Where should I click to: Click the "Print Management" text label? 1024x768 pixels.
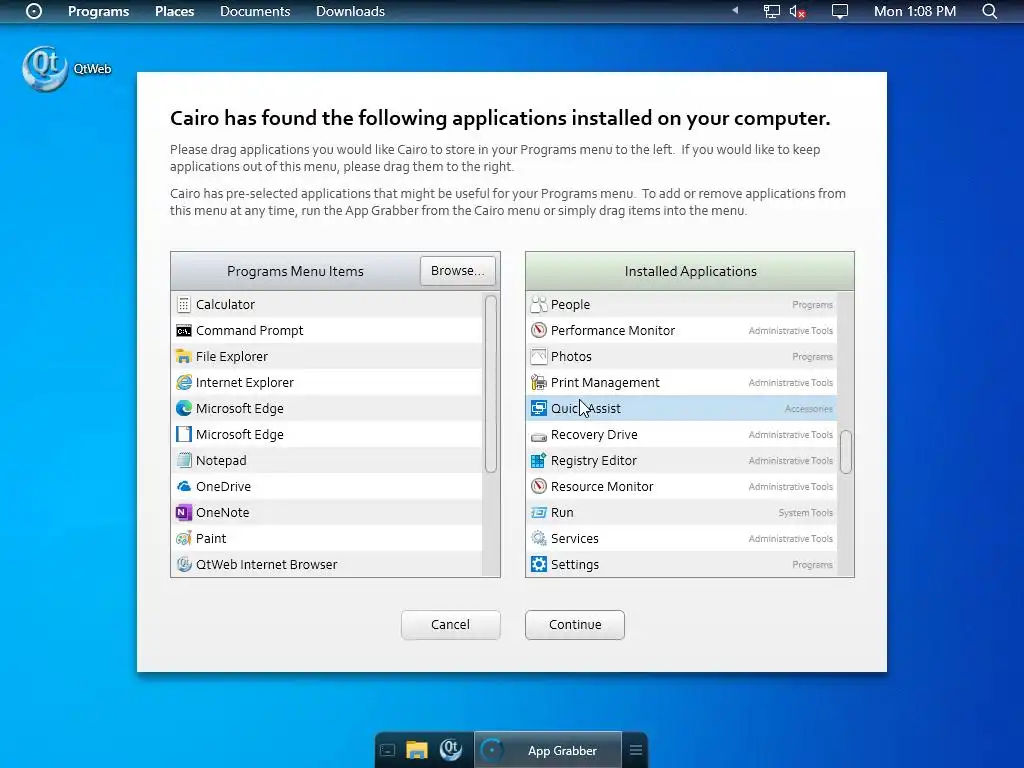pos(605,383)
